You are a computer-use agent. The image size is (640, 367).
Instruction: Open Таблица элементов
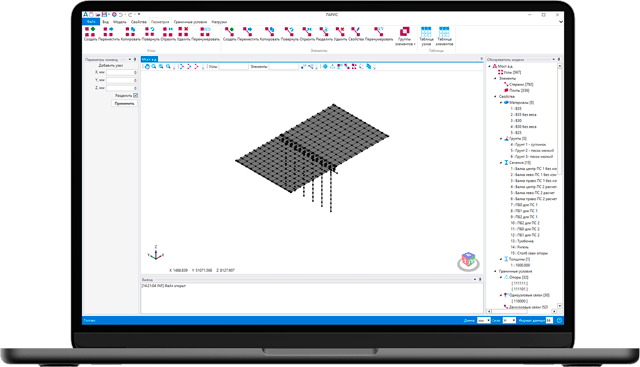click(444, 36)
